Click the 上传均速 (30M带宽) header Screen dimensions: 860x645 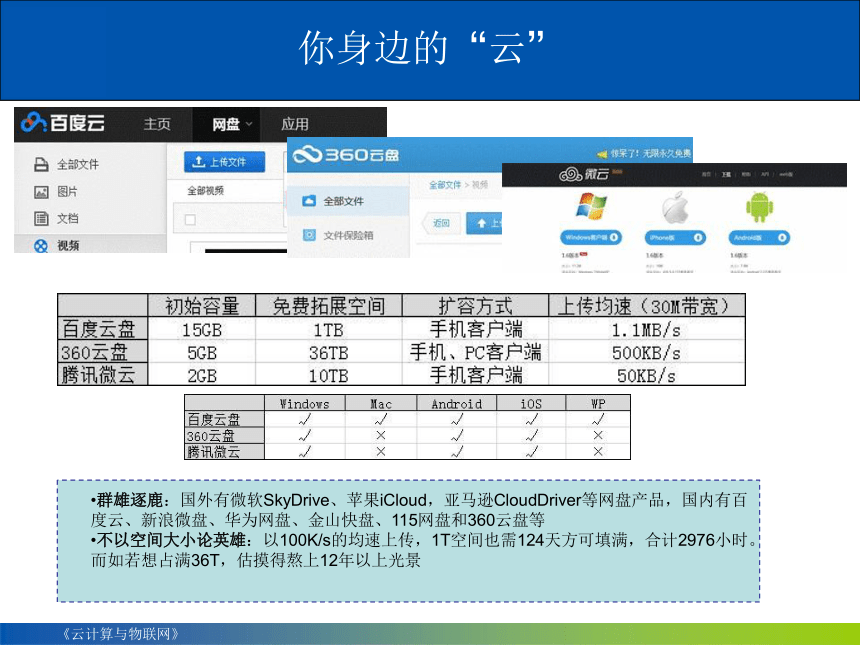647,305
